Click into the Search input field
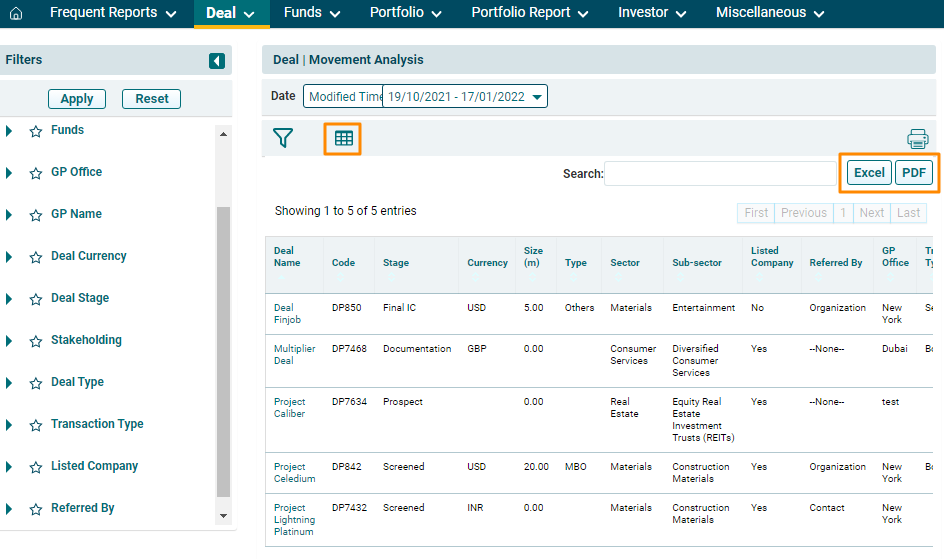The width and height of the screenshot is (944, 559). [x=720, y=174]
